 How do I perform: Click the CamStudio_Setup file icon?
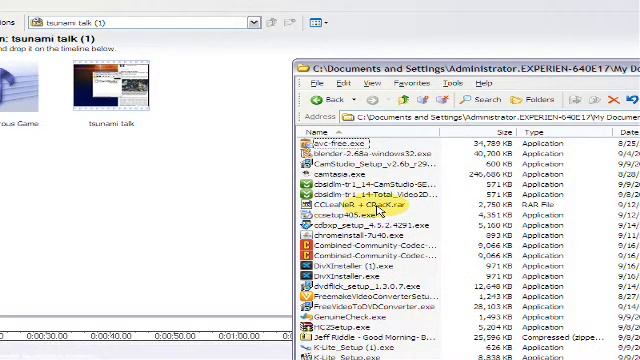point(306,164)
